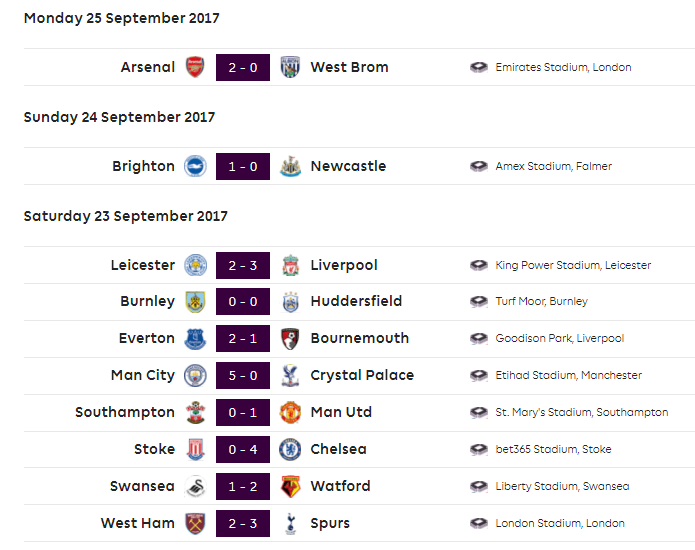This screenshot has width=695, height=550.
Task: Click the Arsenal club crest
Action: (x=195, y=67)
